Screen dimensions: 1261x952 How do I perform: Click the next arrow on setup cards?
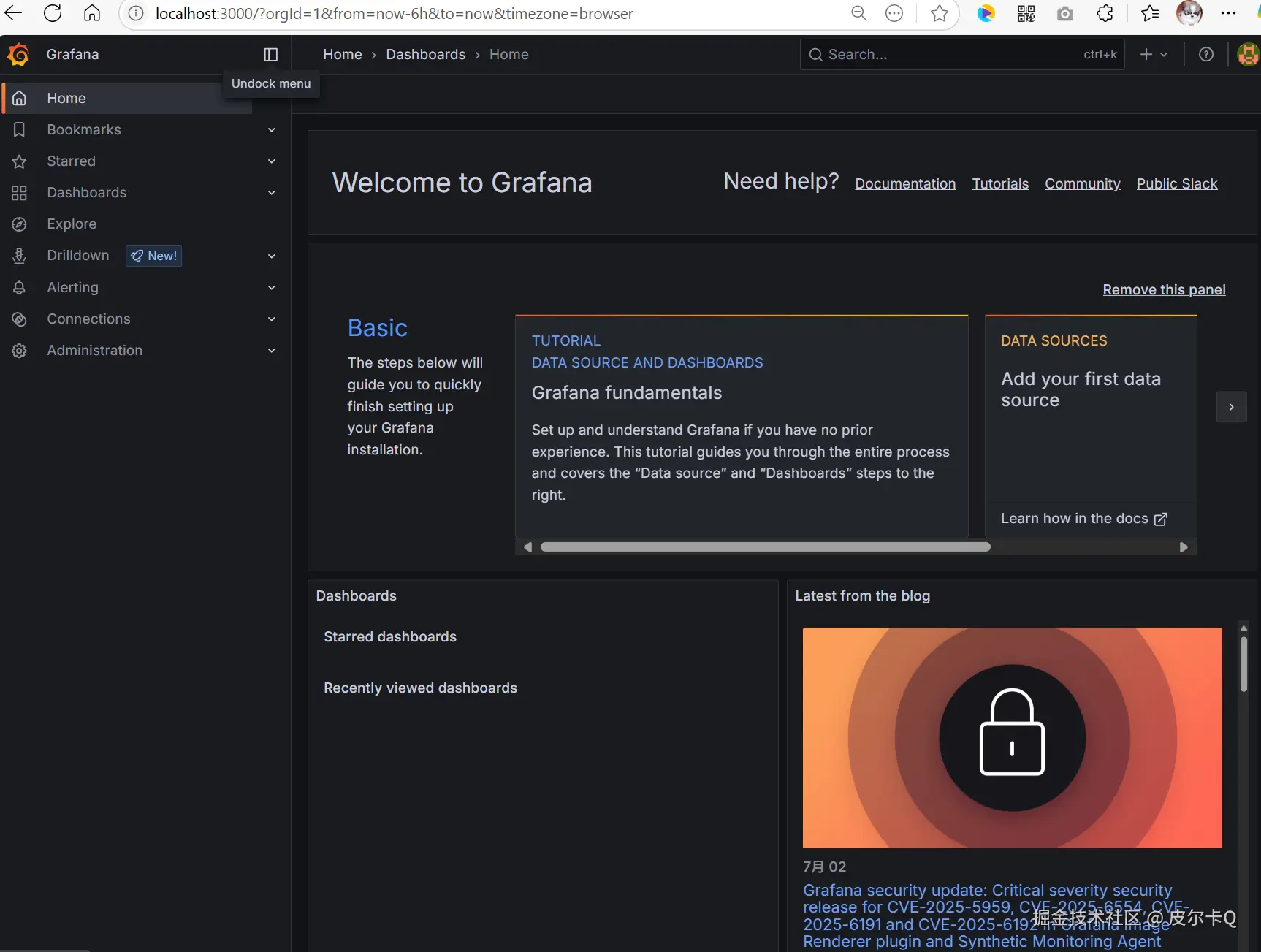(1231, 407)
